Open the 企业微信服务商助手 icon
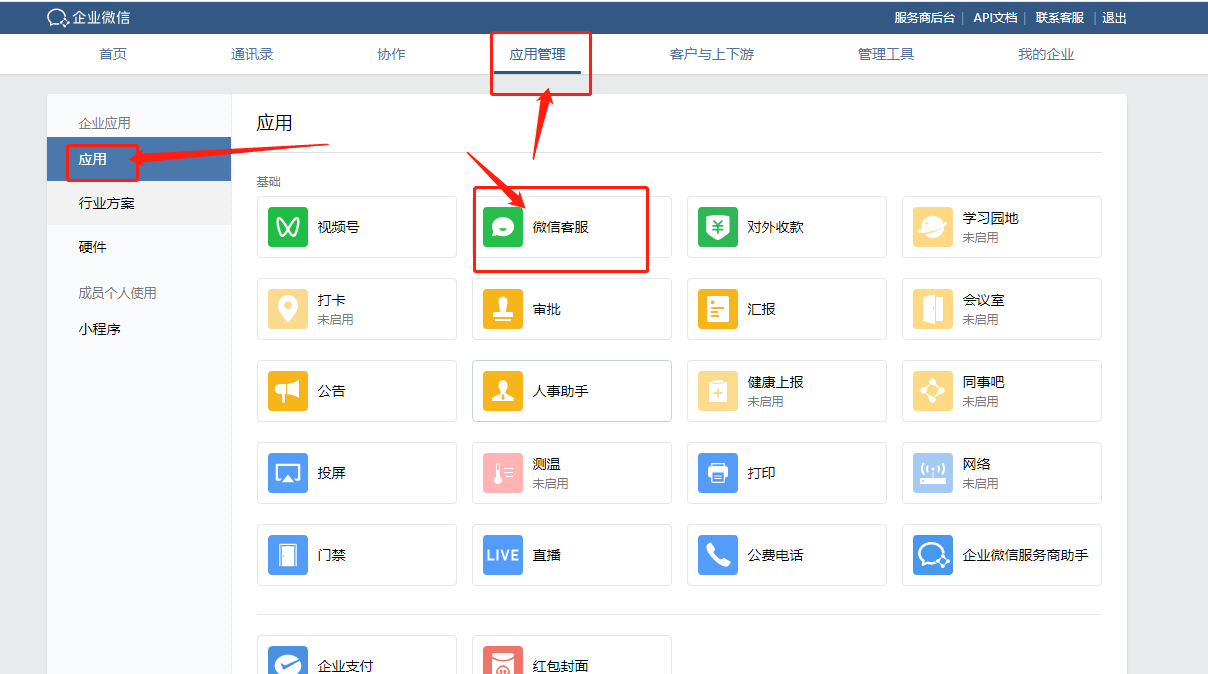Image resolution: width=1208 pixels, height=674 pixels. point(933,555)
